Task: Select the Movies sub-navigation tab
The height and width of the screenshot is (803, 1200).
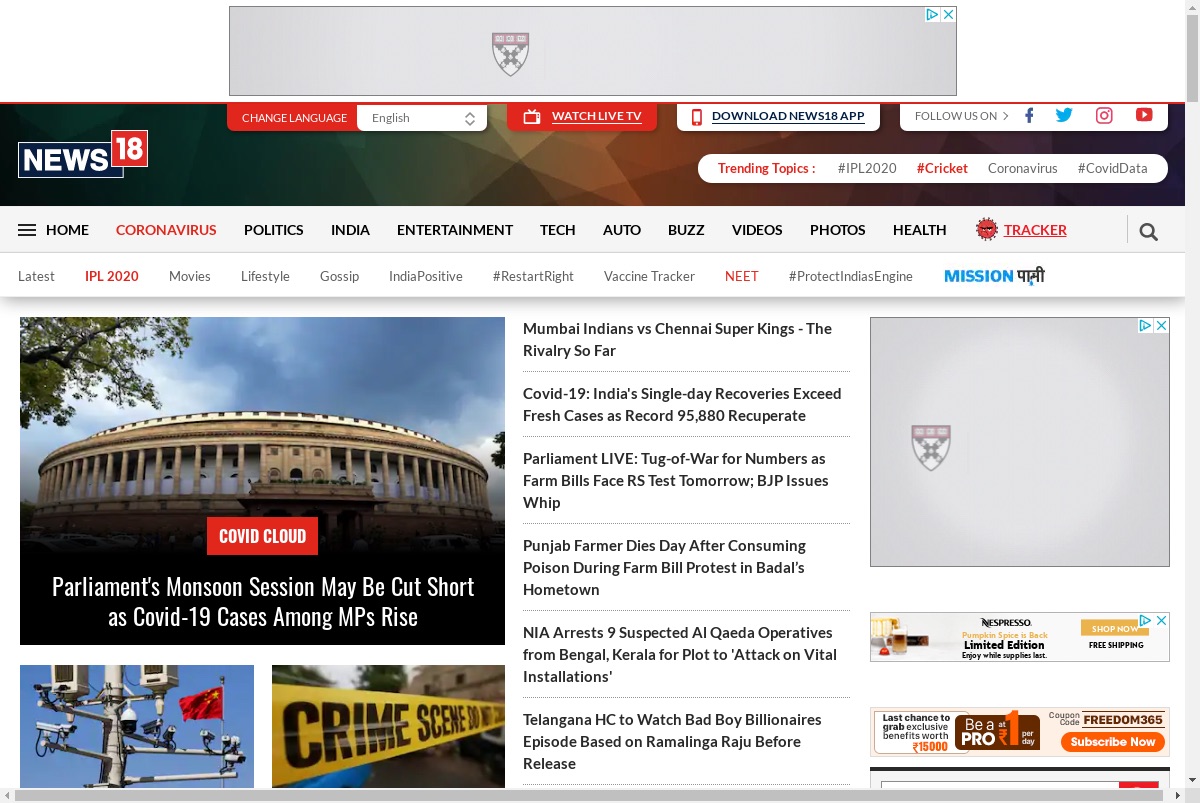Action: click(x=190, y=276)
